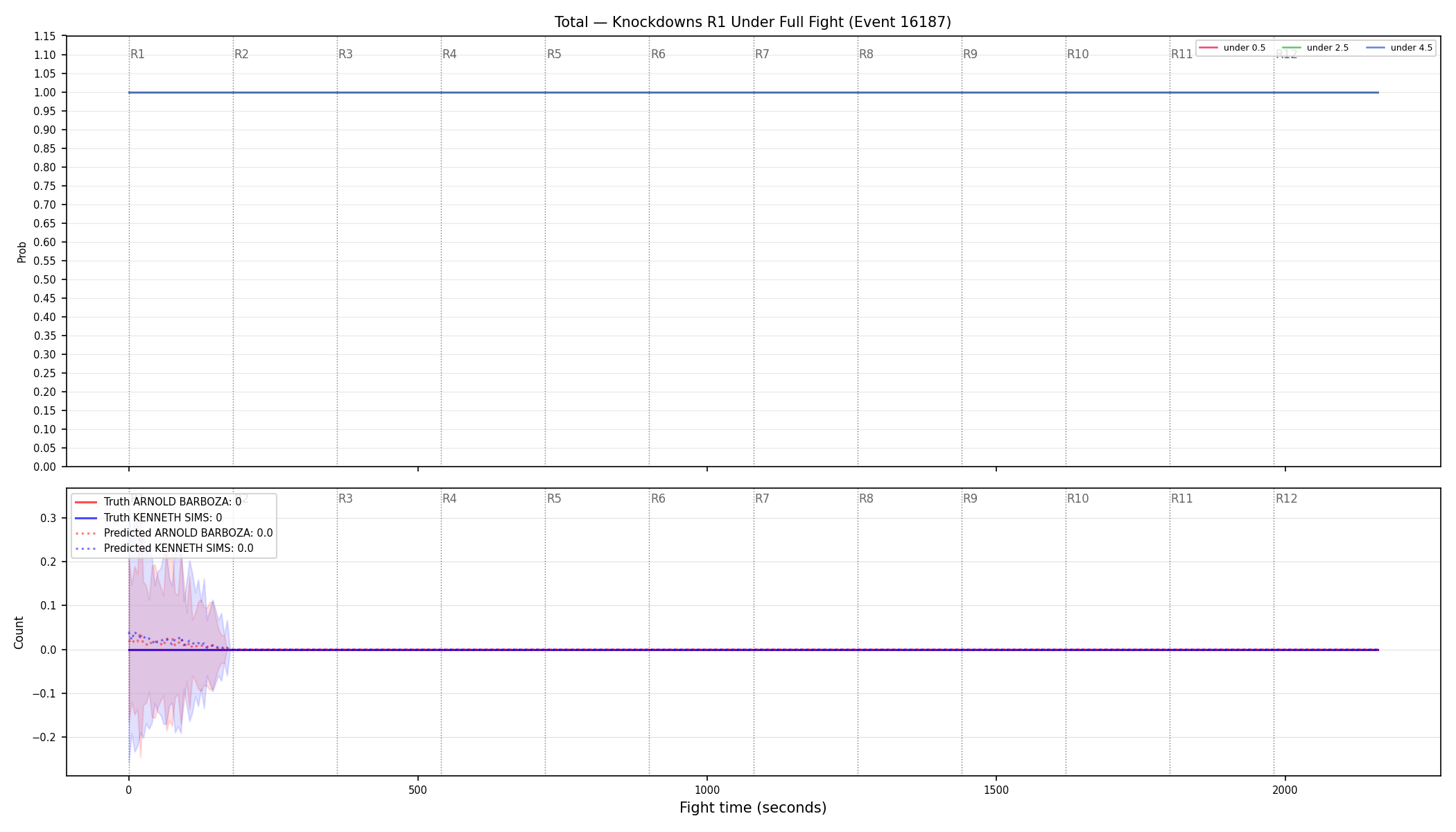Click the R6 round marker in Prob chart
The height and width of the screenshot is (832, 1456).
click(658, 54)
